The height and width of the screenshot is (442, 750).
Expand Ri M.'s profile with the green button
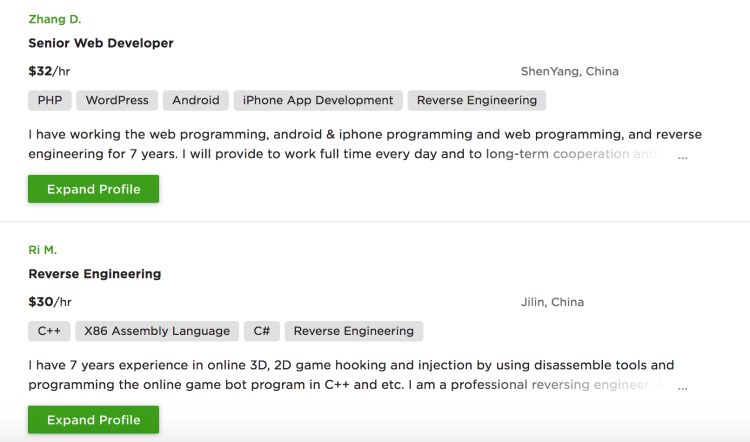[93, 420]
